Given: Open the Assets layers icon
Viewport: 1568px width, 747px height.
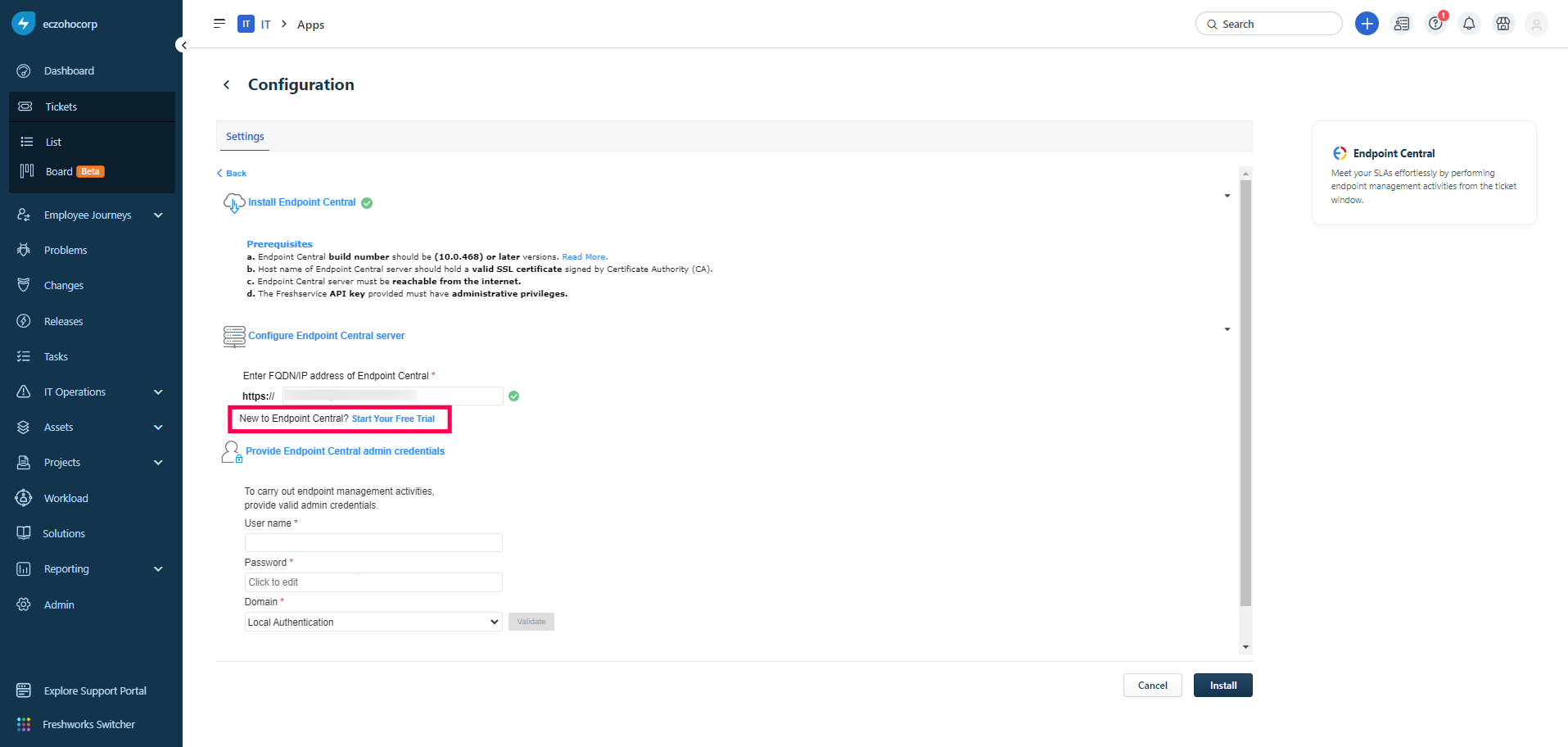Looking at the screenshot, I should [x=24, y=427].
